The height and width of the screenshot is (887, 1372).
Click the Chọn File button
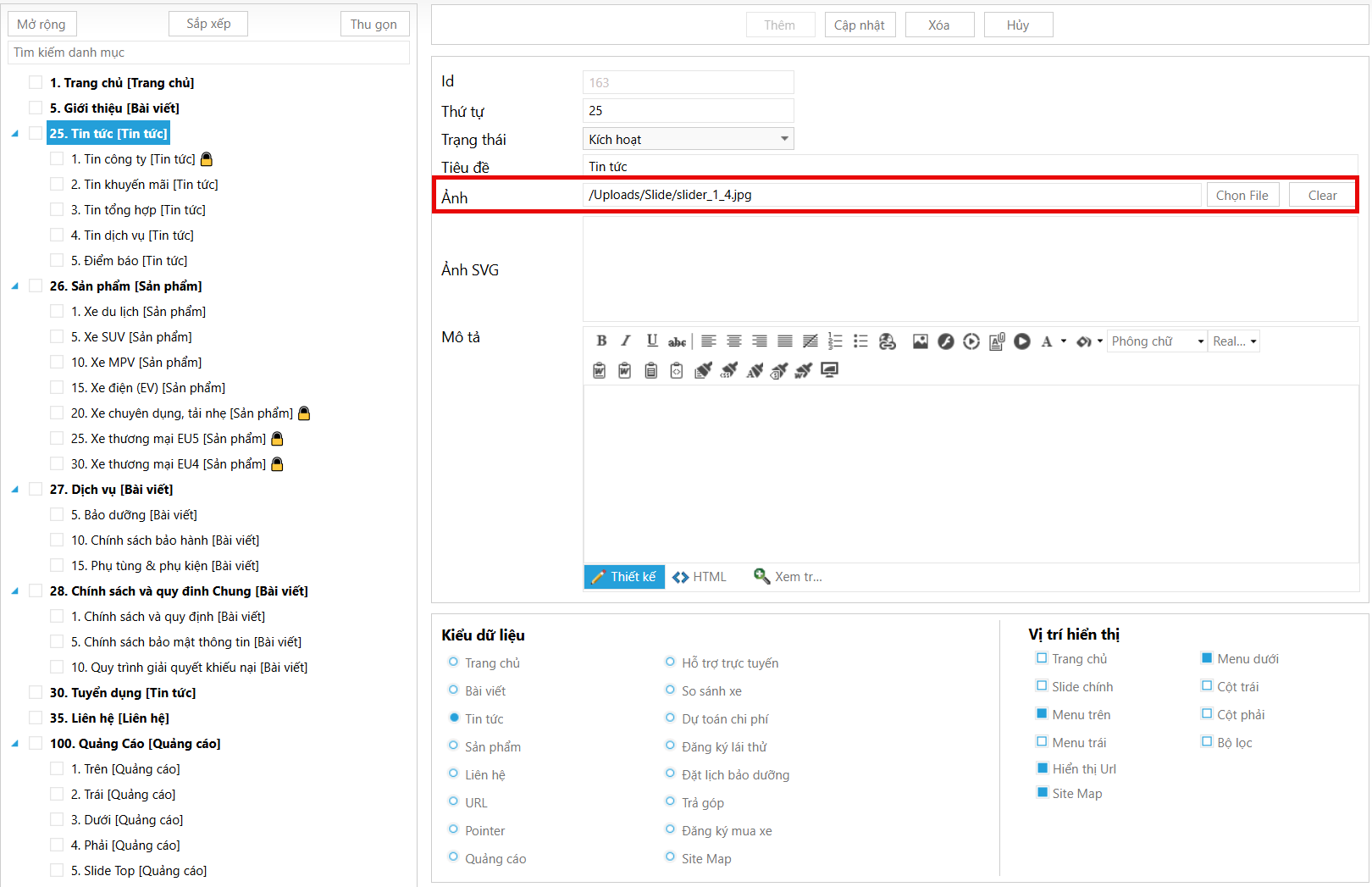(x=1242, y=196)
